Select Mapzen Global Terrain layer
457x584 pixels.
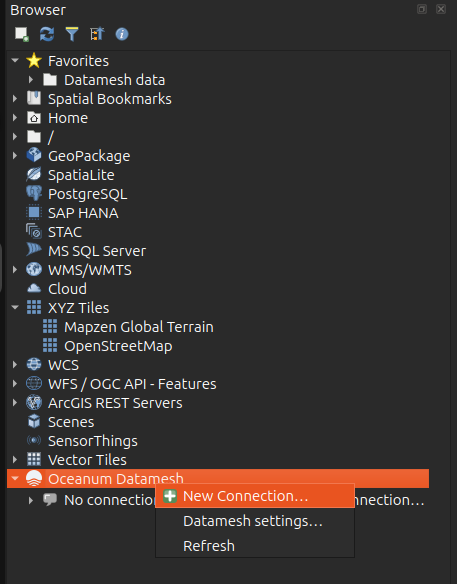[139, 327]
